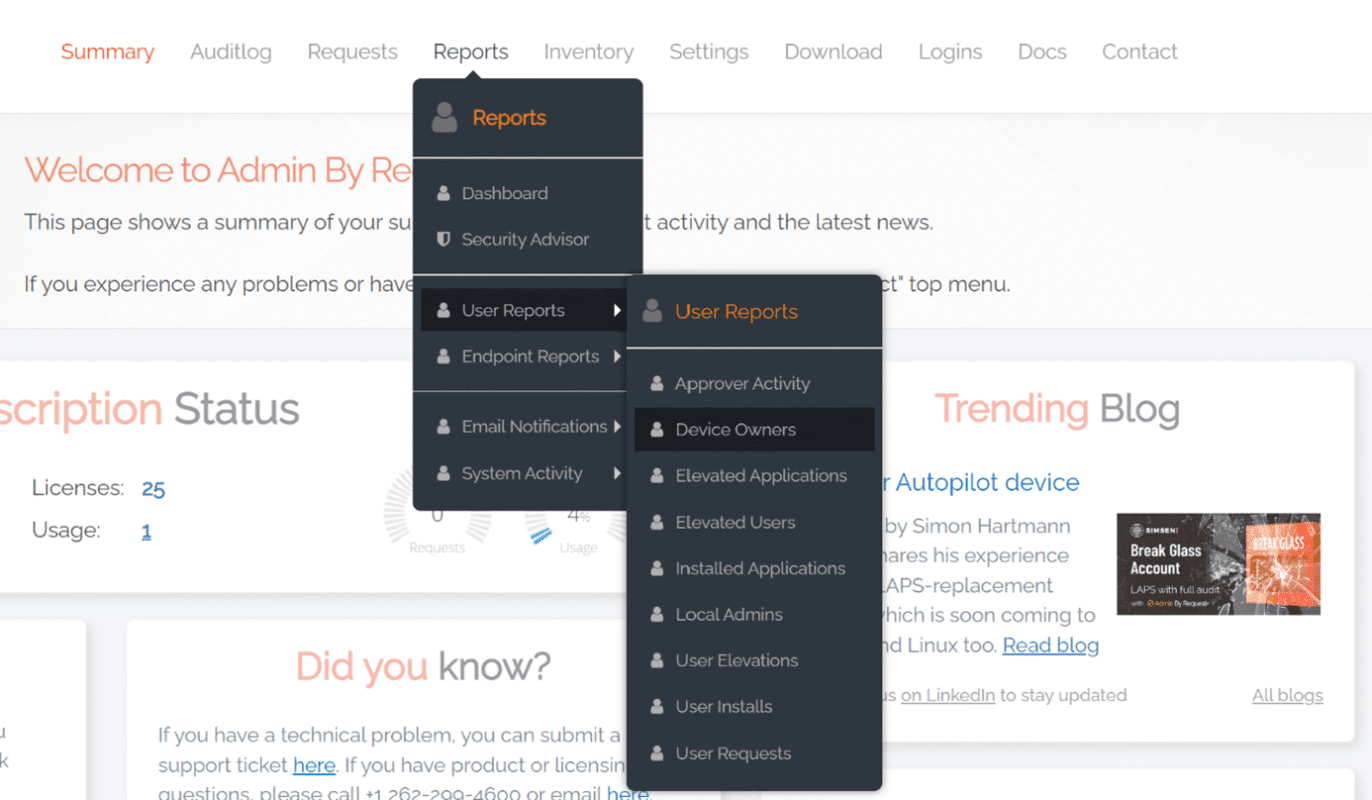Image resolution: width=1372 pixels, height=800 pixels.
Task: Open the Break Glass Account blog thumbnail
Action: pos(1218,564)
